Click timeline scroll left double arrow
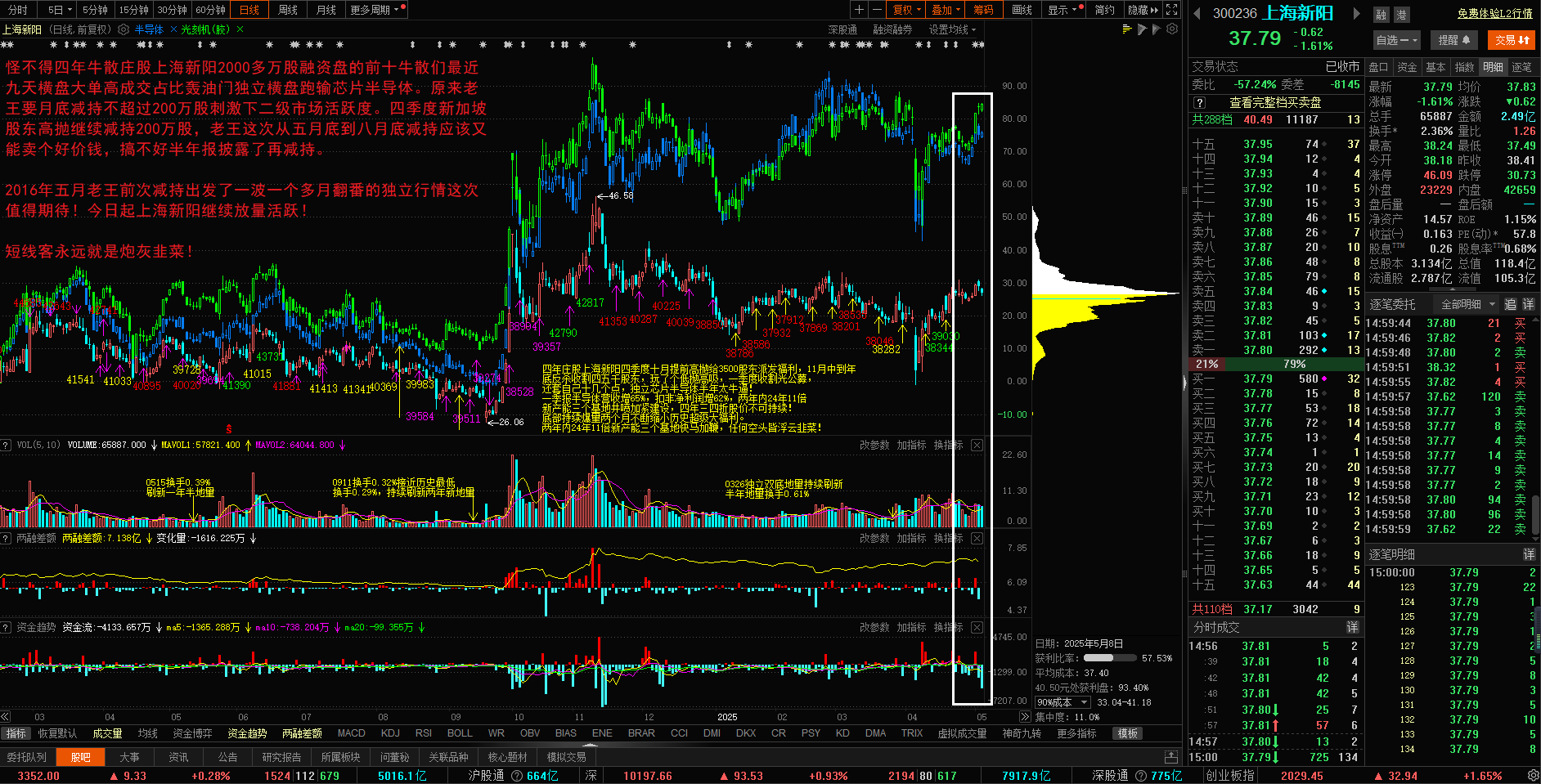 coord(6,716)
